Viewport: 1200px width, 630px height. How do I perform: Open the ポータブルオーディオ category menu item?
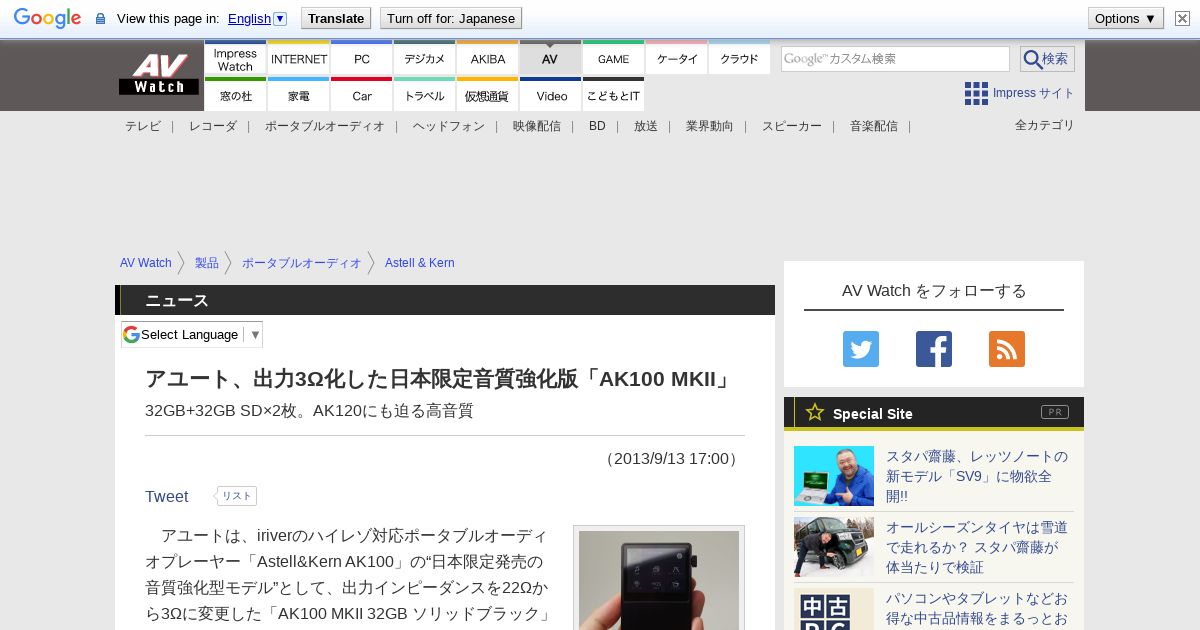pyautogui.click(x=325, y=126)
